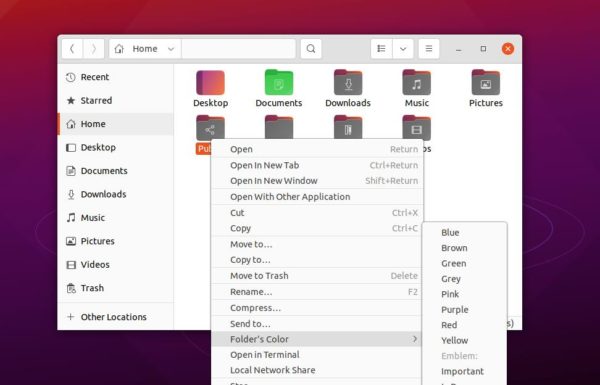
Task: Open the view options dropdown arrow
Action: tap(403, 49)
